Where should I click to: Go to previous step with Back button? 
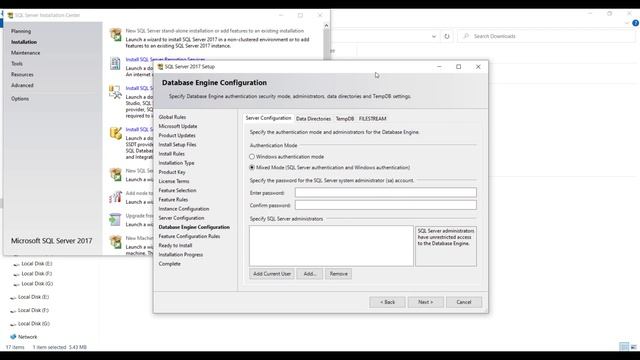point(387,302)
